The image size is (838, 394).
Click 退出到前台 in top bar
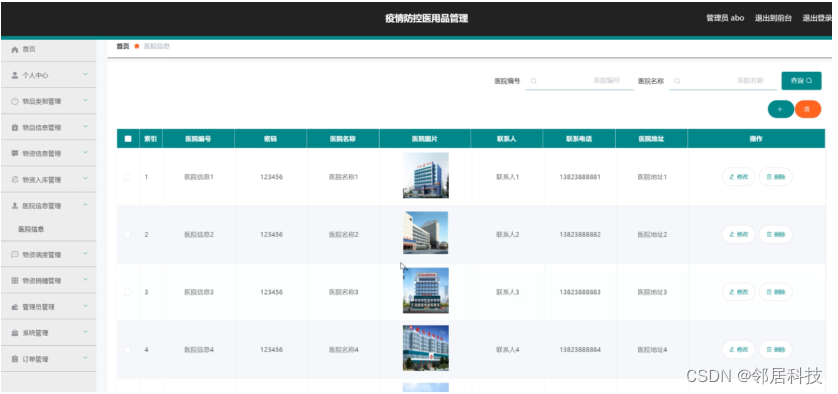pos(773,18)
